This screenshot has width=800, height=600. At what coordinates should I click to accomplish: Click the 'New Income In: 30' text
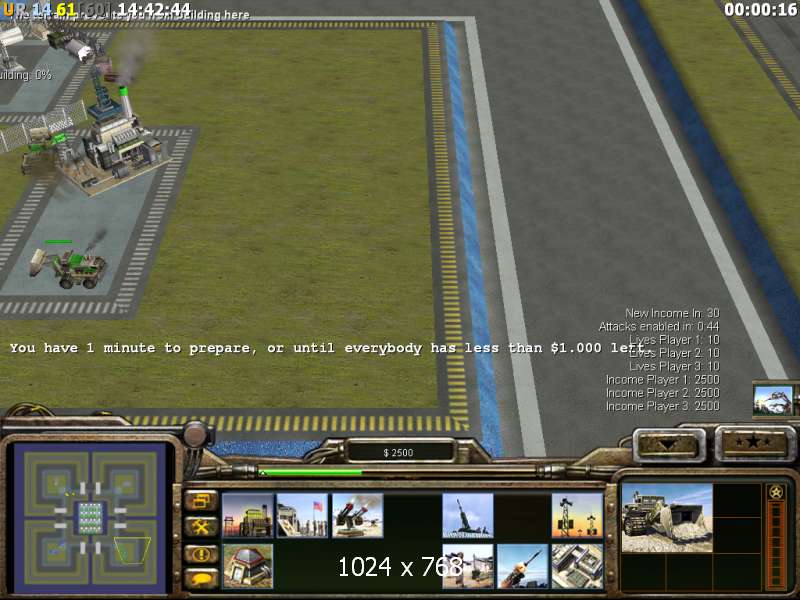pos(672,313)
